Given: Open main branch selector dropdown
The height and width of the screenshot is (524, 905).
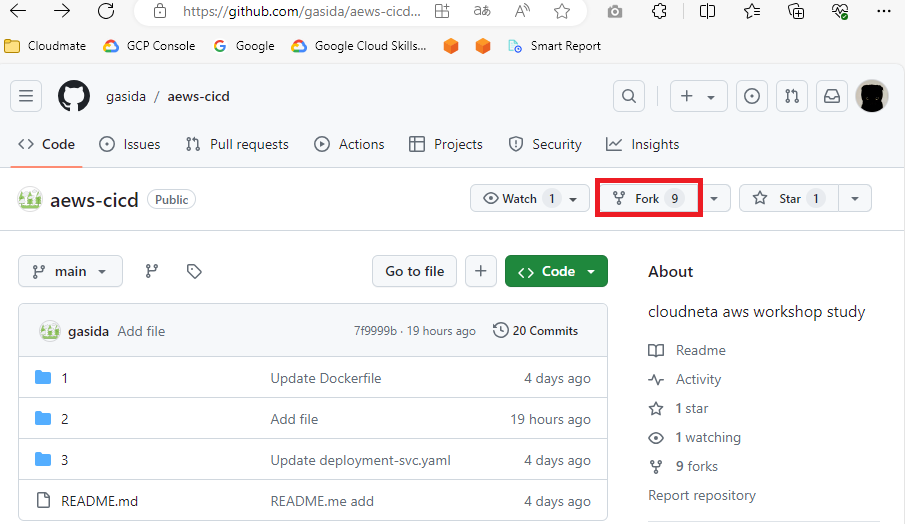Looking at the screenshot, I should pyautogui.click(x=70, y=271).
